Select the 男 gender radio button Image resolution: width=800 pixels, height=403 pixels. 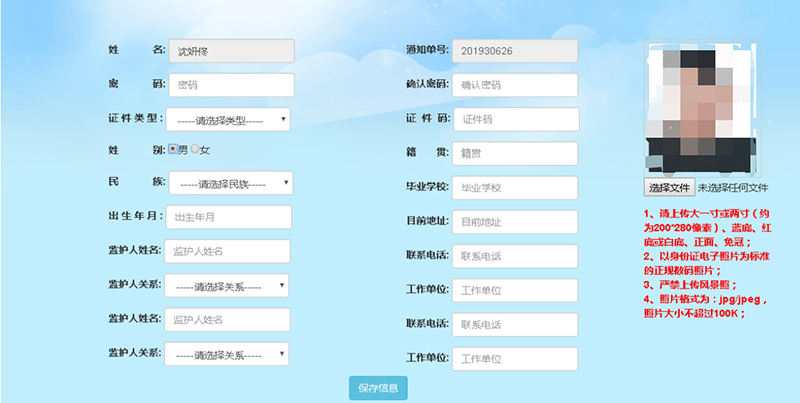[173, 149]
